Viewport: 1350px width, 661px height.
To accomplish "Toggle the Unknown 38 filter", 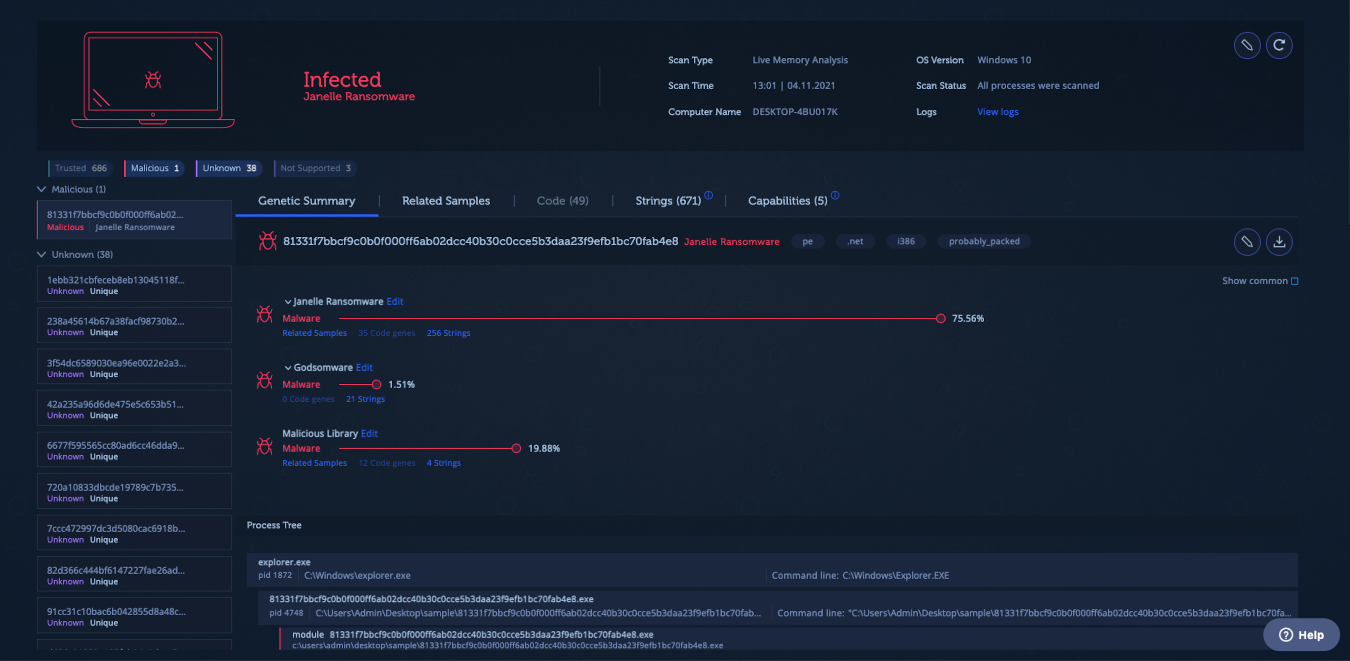I will tap(229, 168).
